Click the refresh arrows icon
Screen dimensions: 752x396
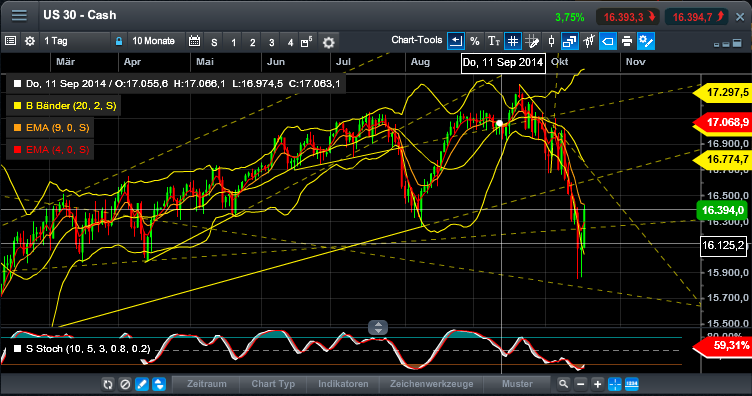(x=108, y=384)
